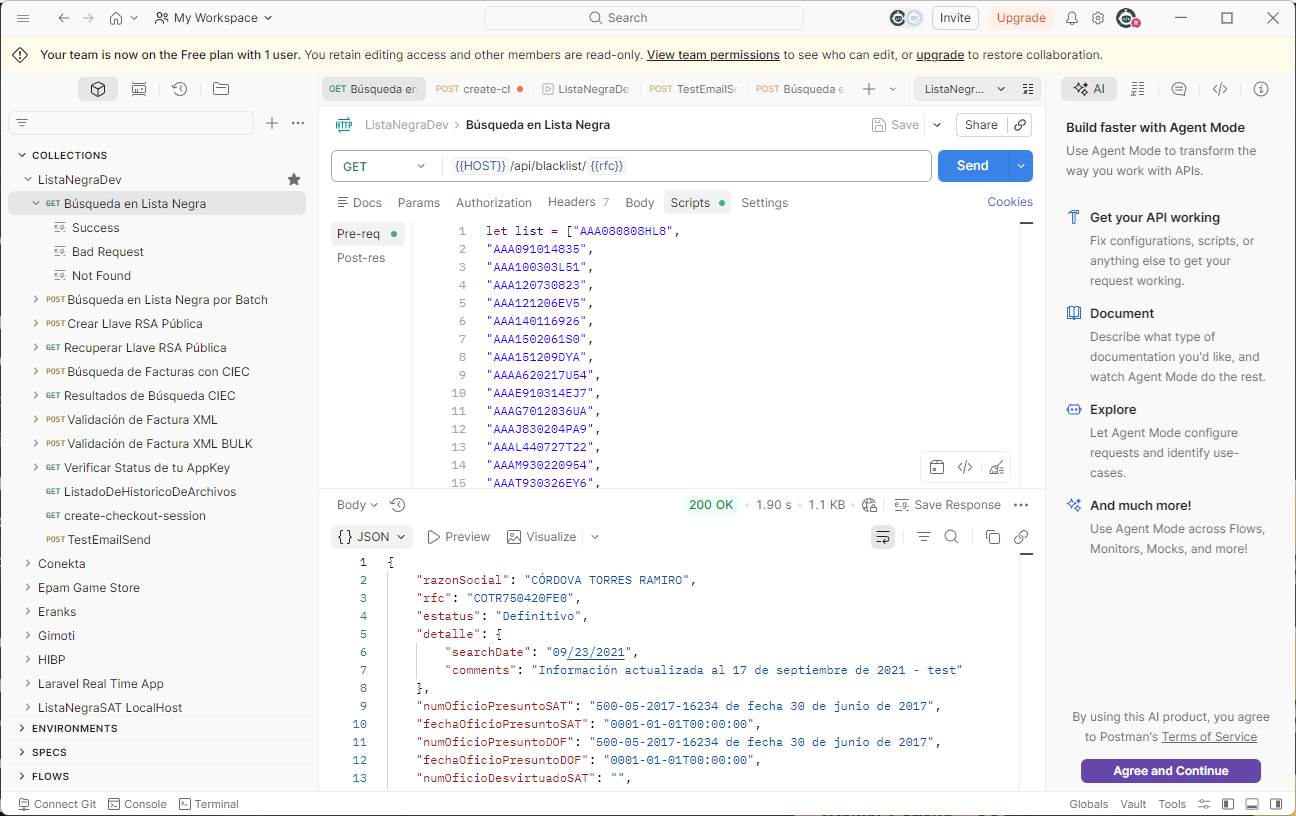
Task: Click the Save Response button
Action: (948, 505)
